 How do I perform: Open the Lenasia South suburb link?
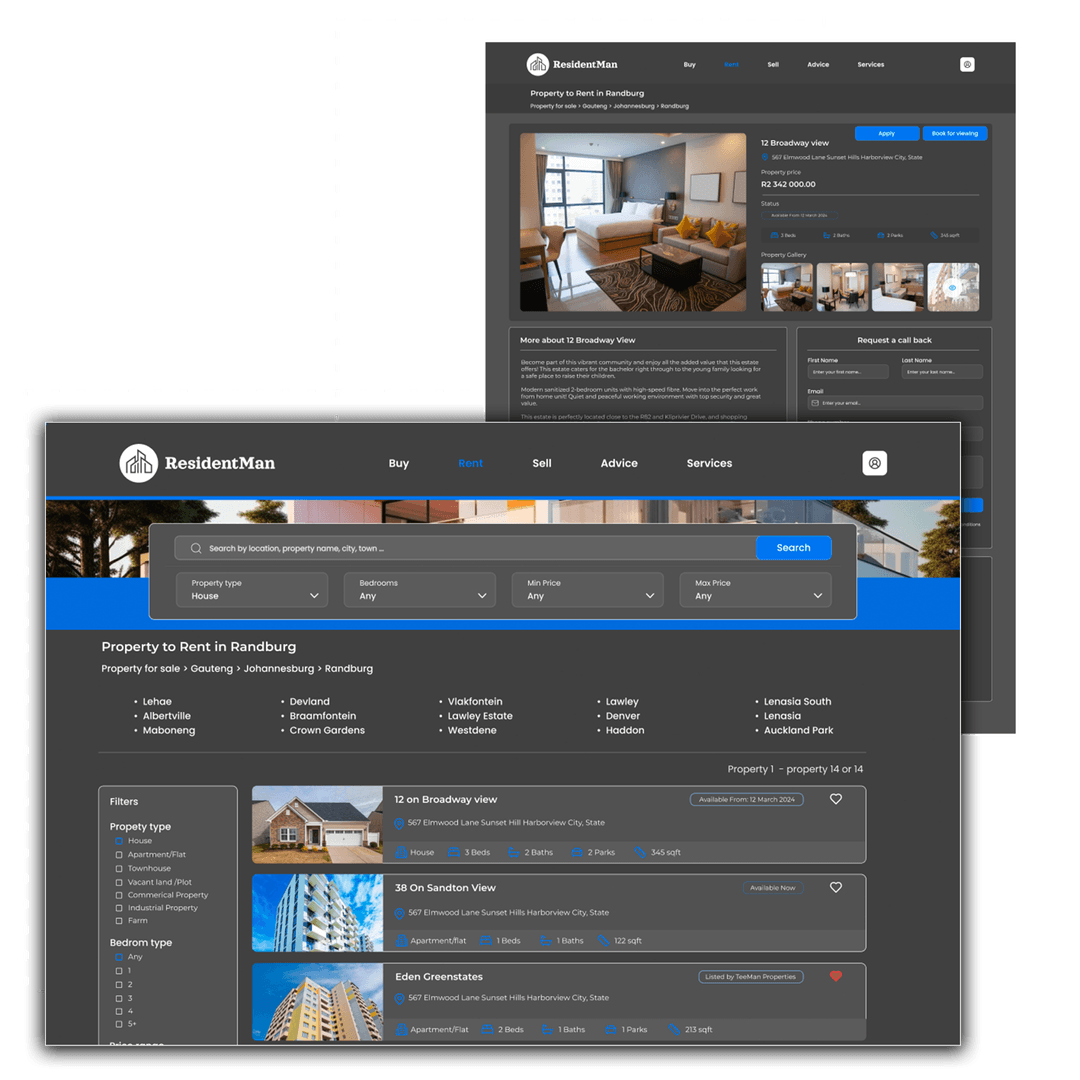(797, 702)
